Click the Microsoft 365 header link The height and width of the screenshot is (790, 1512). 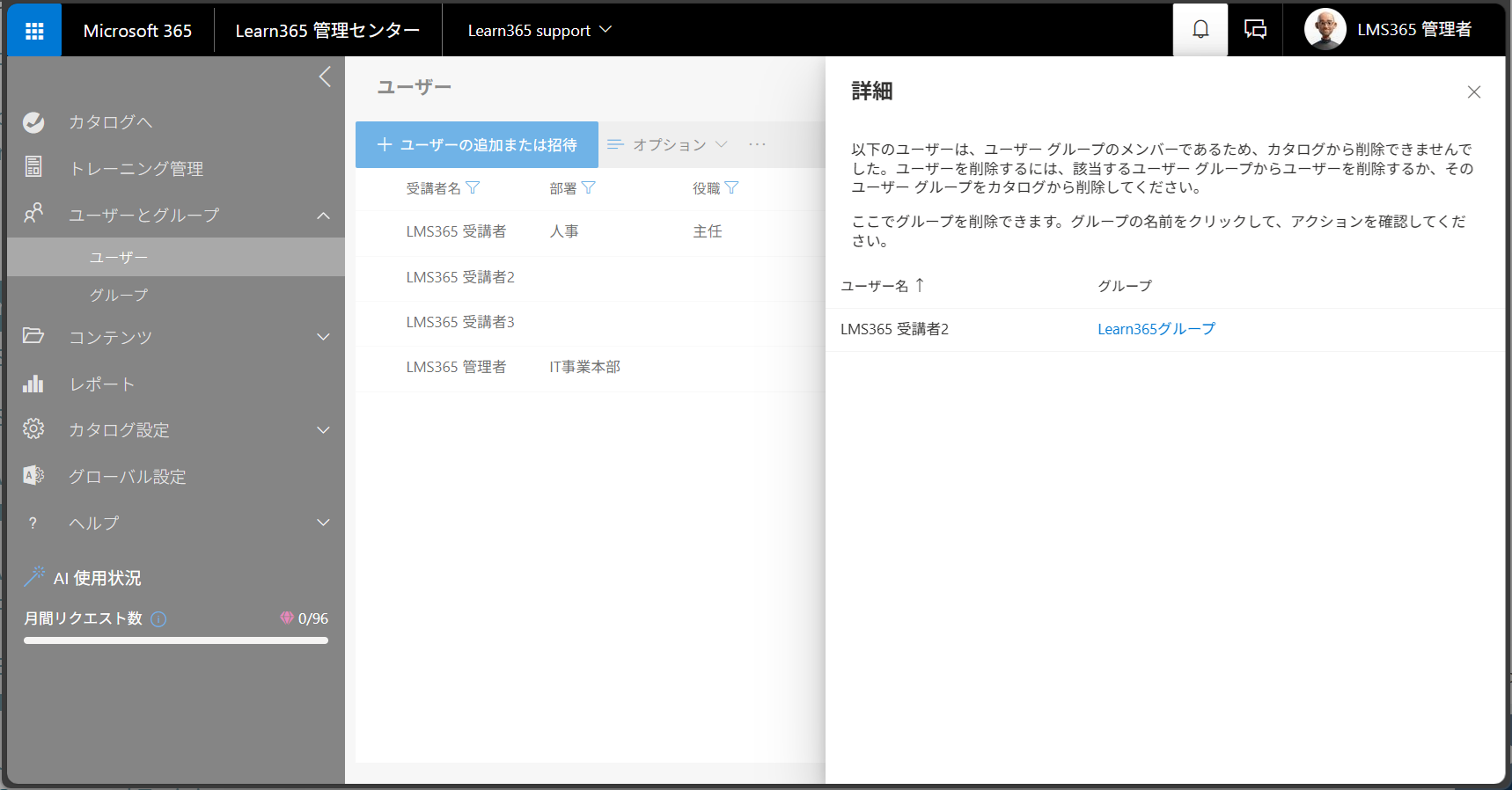[137, 31]
